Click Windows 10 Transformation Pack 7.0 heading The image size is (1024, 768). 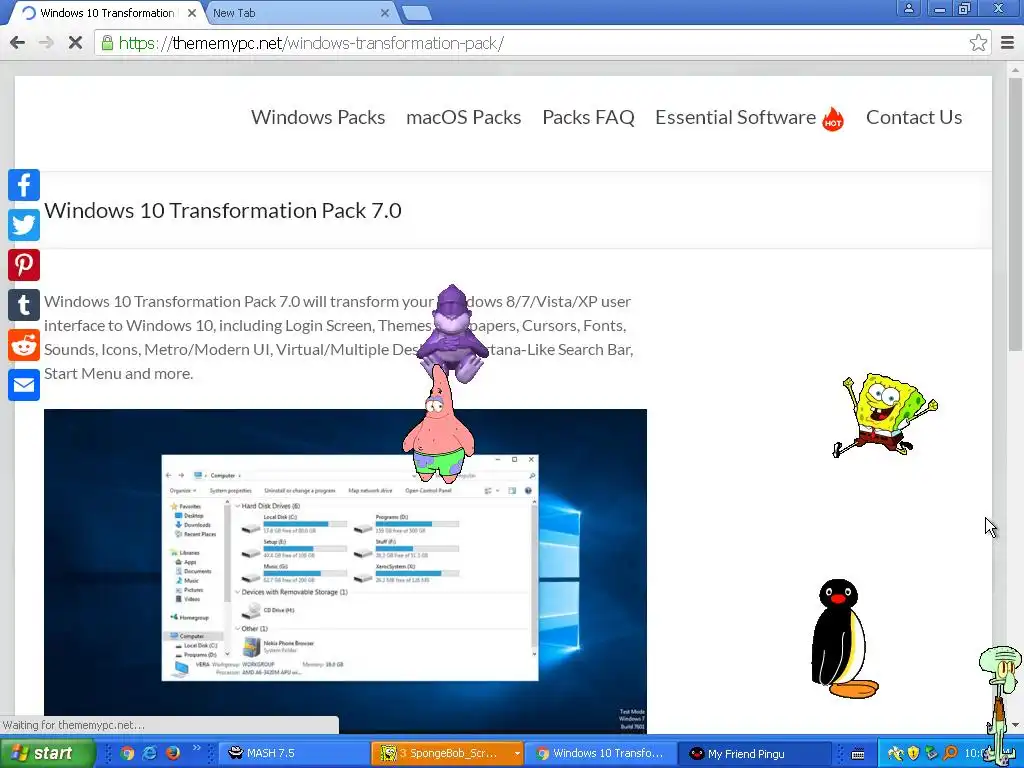click(223, 211)
